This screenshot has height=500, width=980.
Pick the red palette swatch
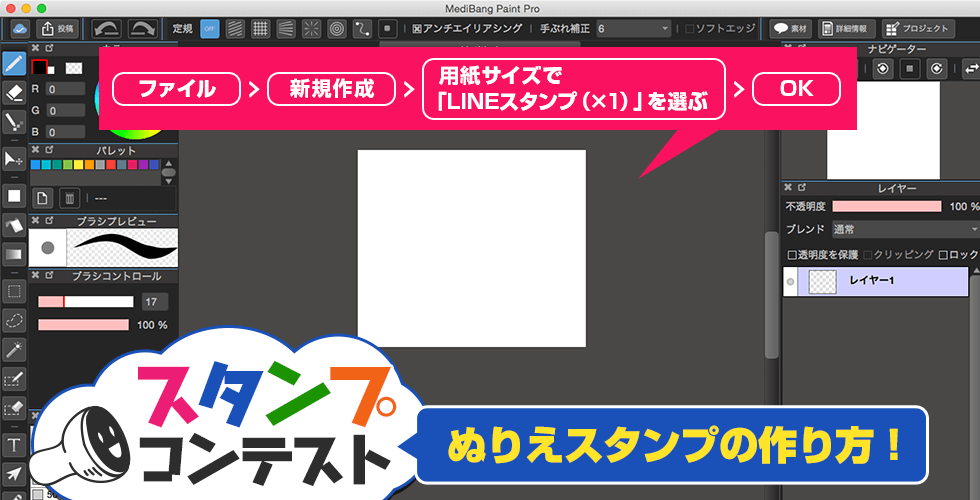(111, 164)
